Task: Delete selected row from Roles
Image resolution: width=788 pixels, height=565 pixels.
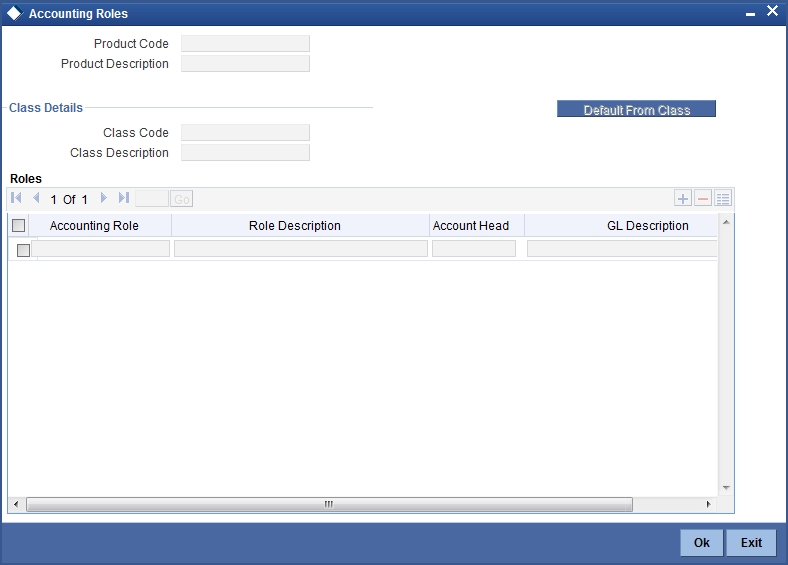Action: [703, 199]
